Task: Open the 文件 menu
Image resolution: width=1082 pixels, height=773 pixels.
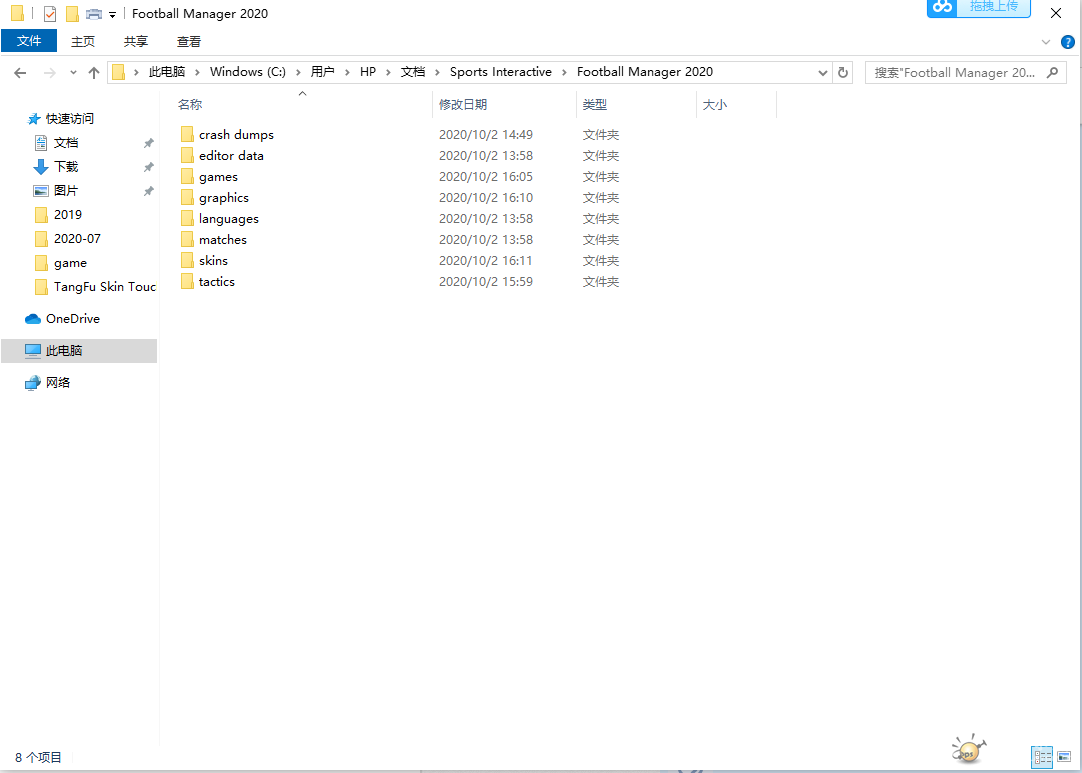Action: click(29, 41)
